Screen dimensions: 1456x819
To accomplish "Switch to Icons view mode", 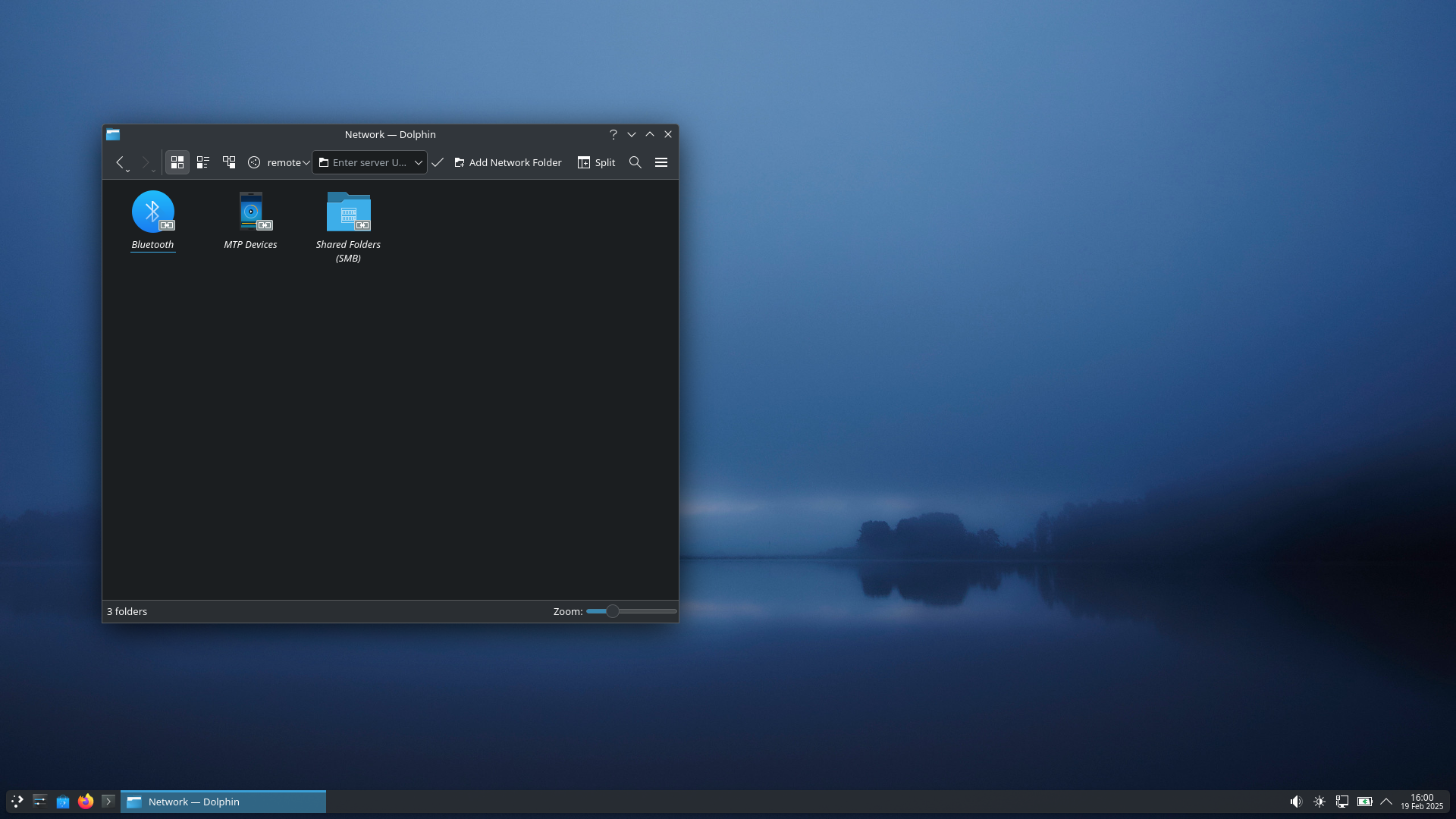I will (177, 162).
